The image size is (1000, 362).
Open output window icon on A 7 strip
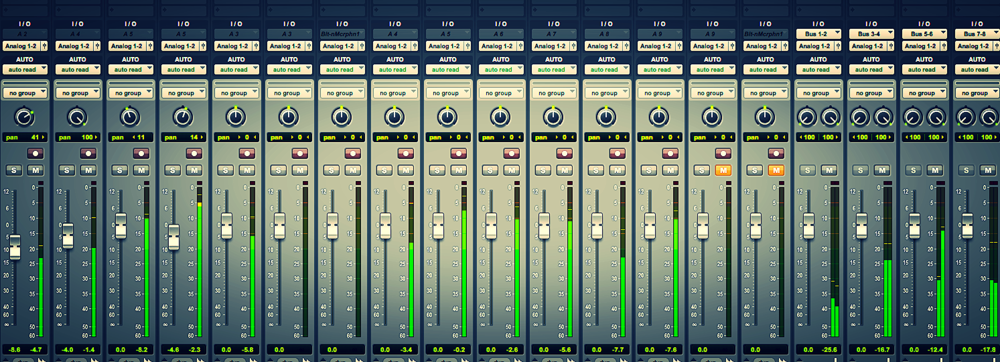tap(572, 46)
